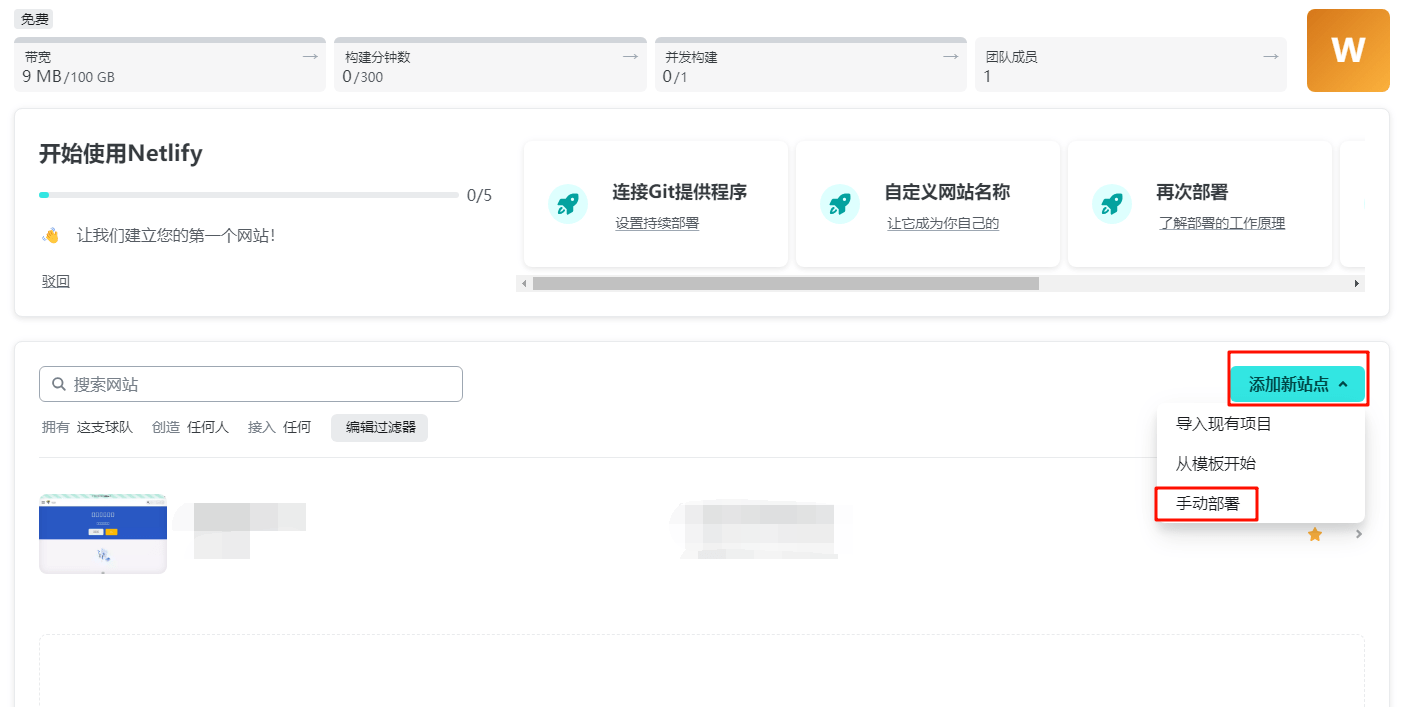Choose 从模板开始 from the menu
The height and width of the screenshot is (707, 1421).
coord(1216,464)
